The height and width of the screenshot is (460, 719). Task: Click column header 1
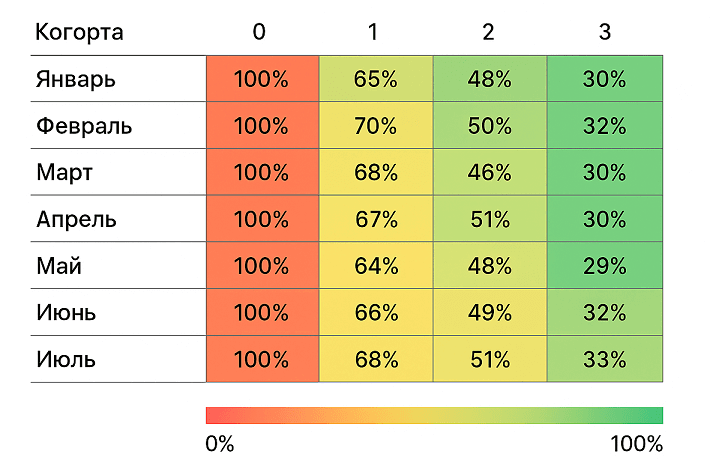[x=373, y=32]
